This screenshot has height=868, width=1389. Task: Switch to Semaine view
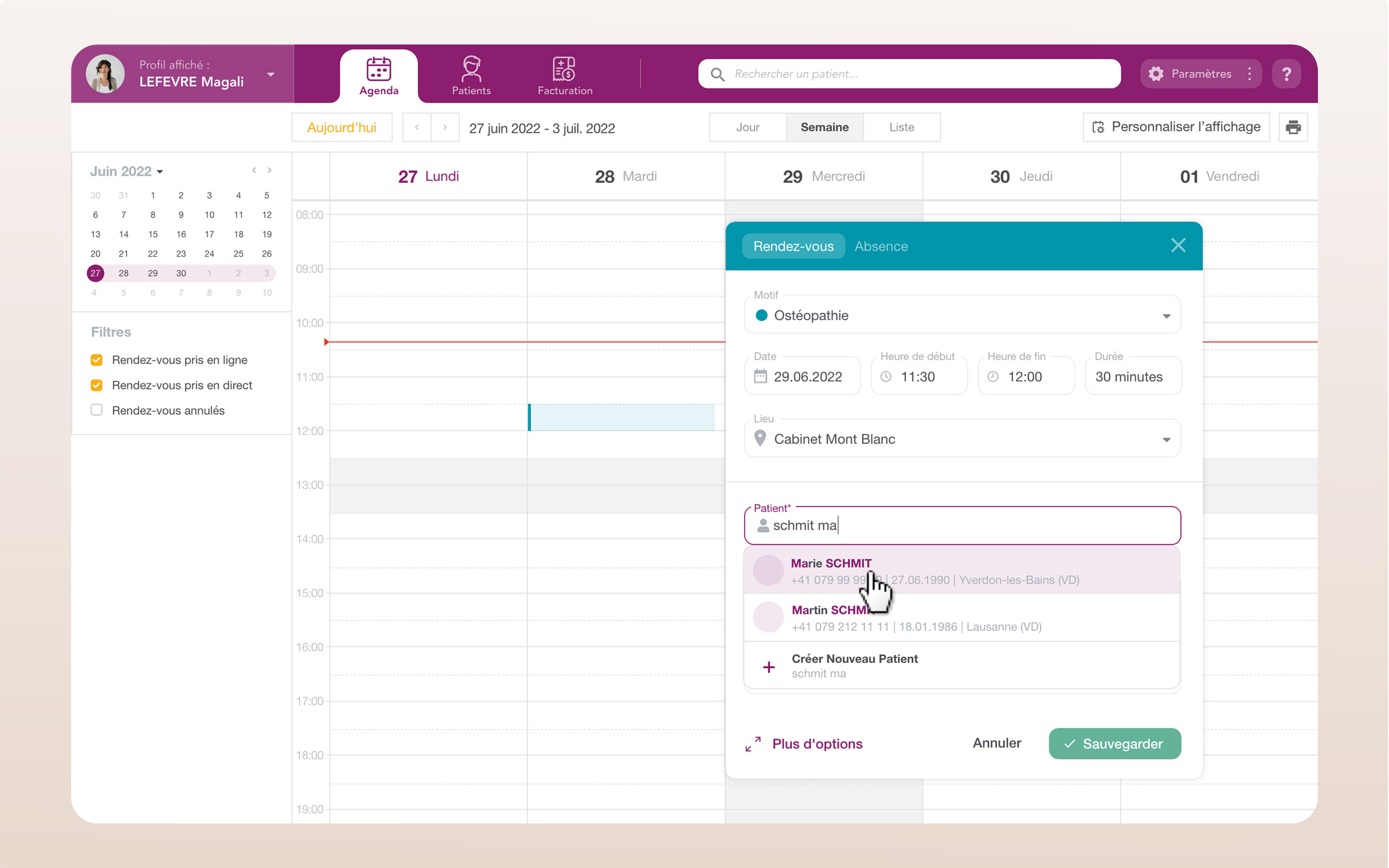tap(825, 127)
